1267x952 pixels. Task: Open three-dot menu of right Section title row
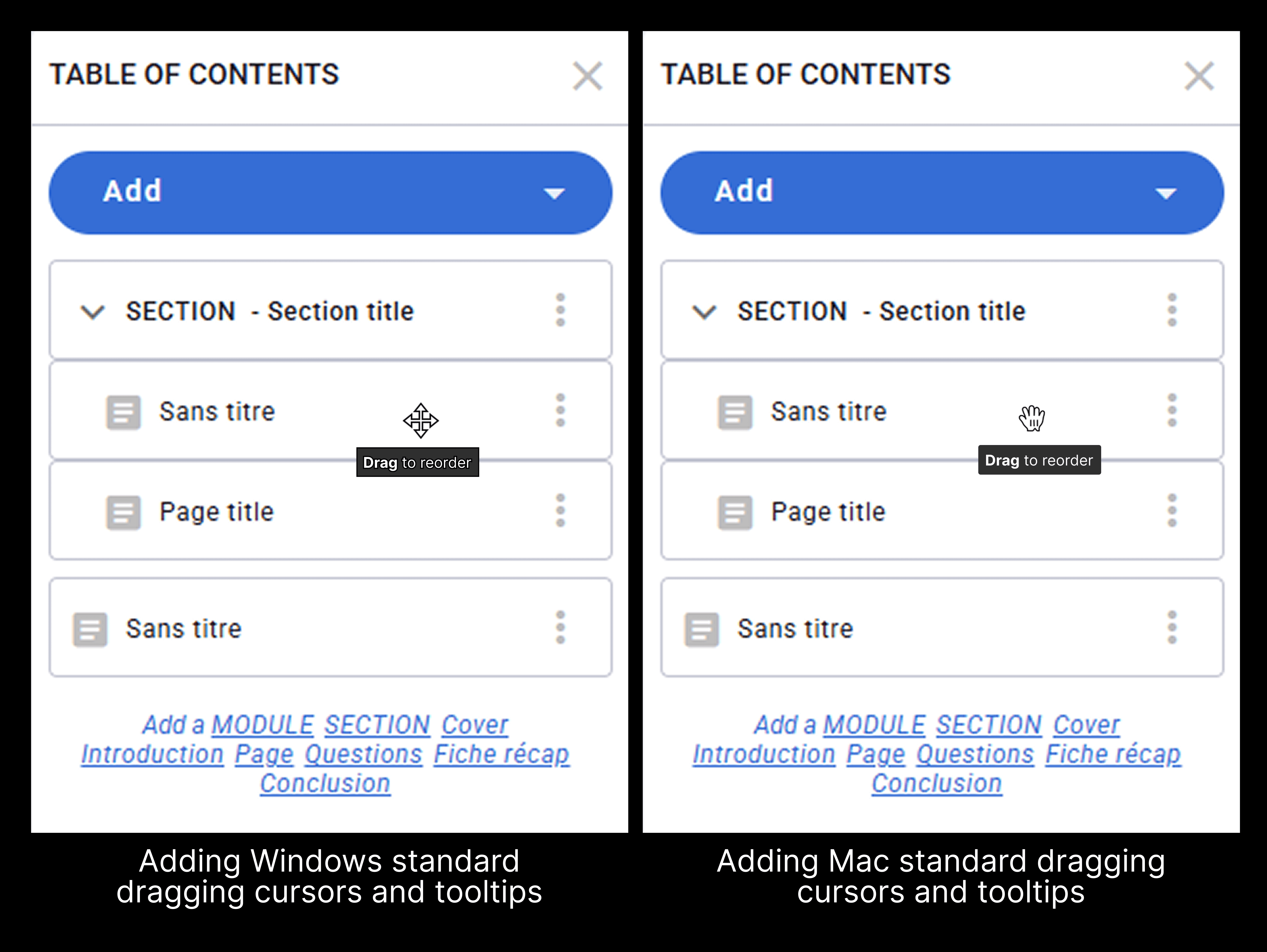click(1172, 310)
